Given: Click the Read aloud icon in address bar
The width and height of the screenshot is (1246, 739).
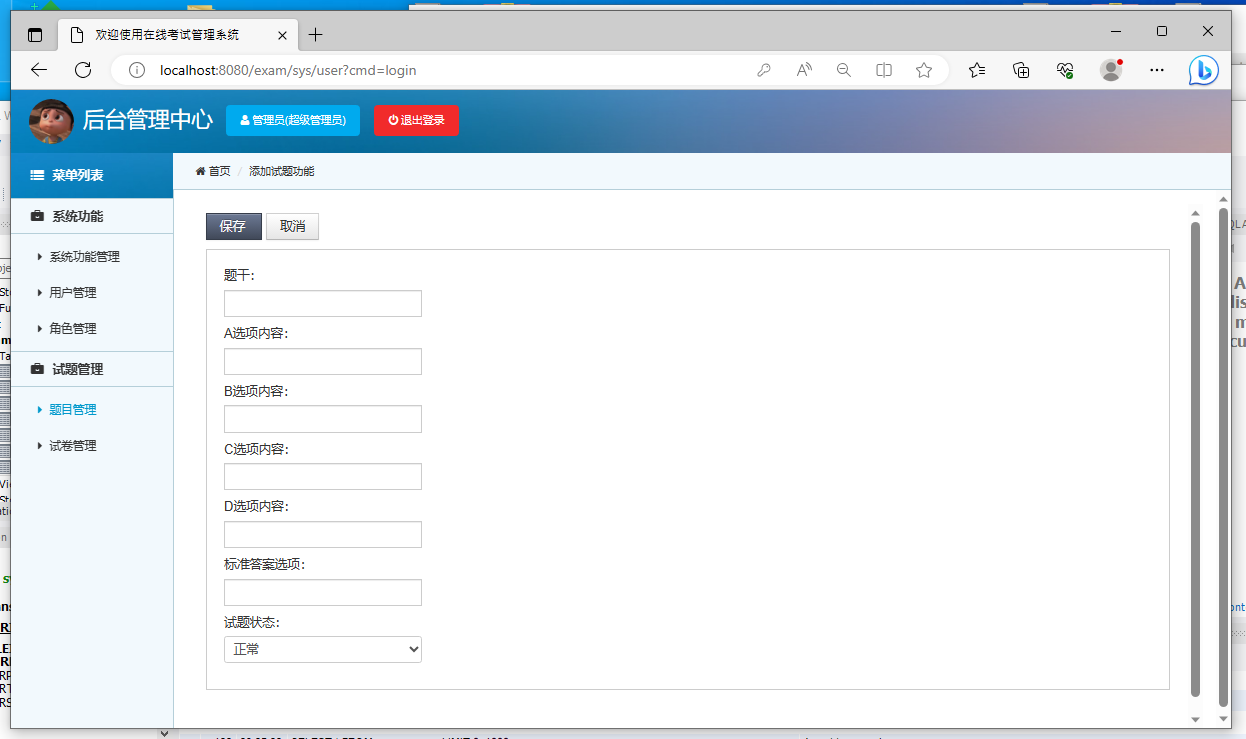Looking at the screenshot, I should pyautogui.click(x=803, y=70).
